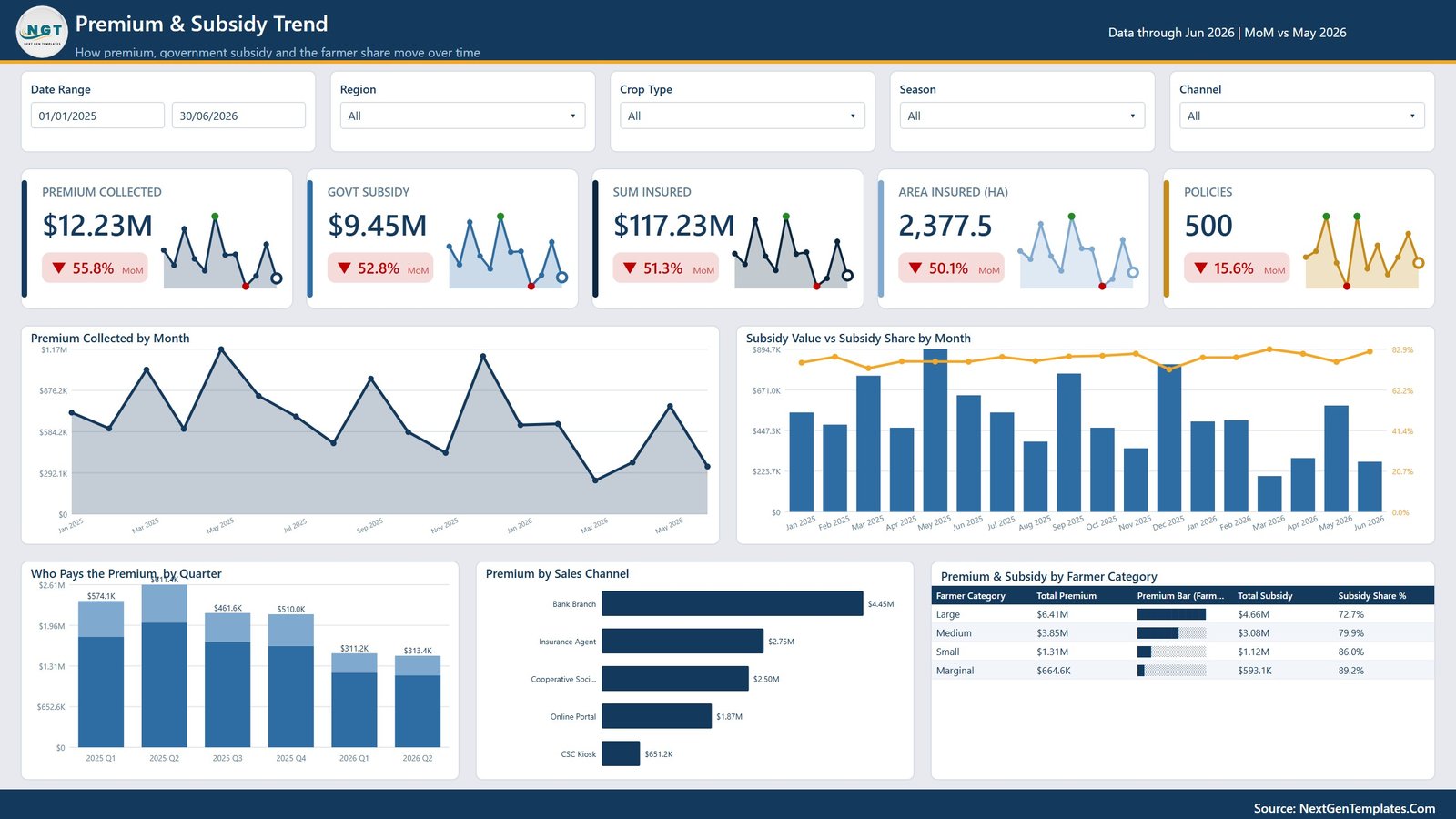The width and height of the screenshot is (1456, 819).
Task: Click the Medium row premium data bar
Action: (x=1172, y=633)
